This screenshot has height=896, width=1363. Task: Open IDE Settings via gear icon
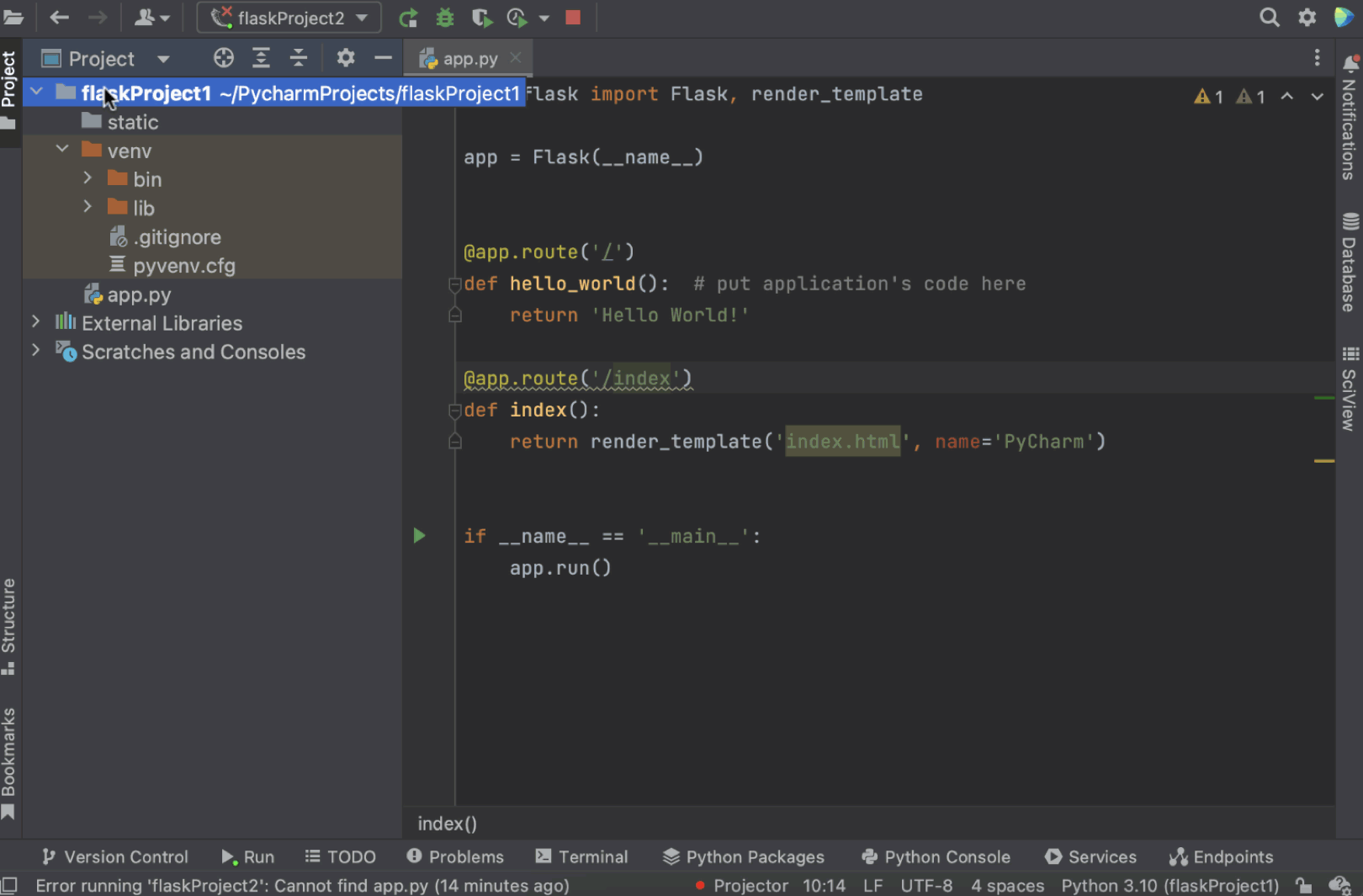point(1307,17)
